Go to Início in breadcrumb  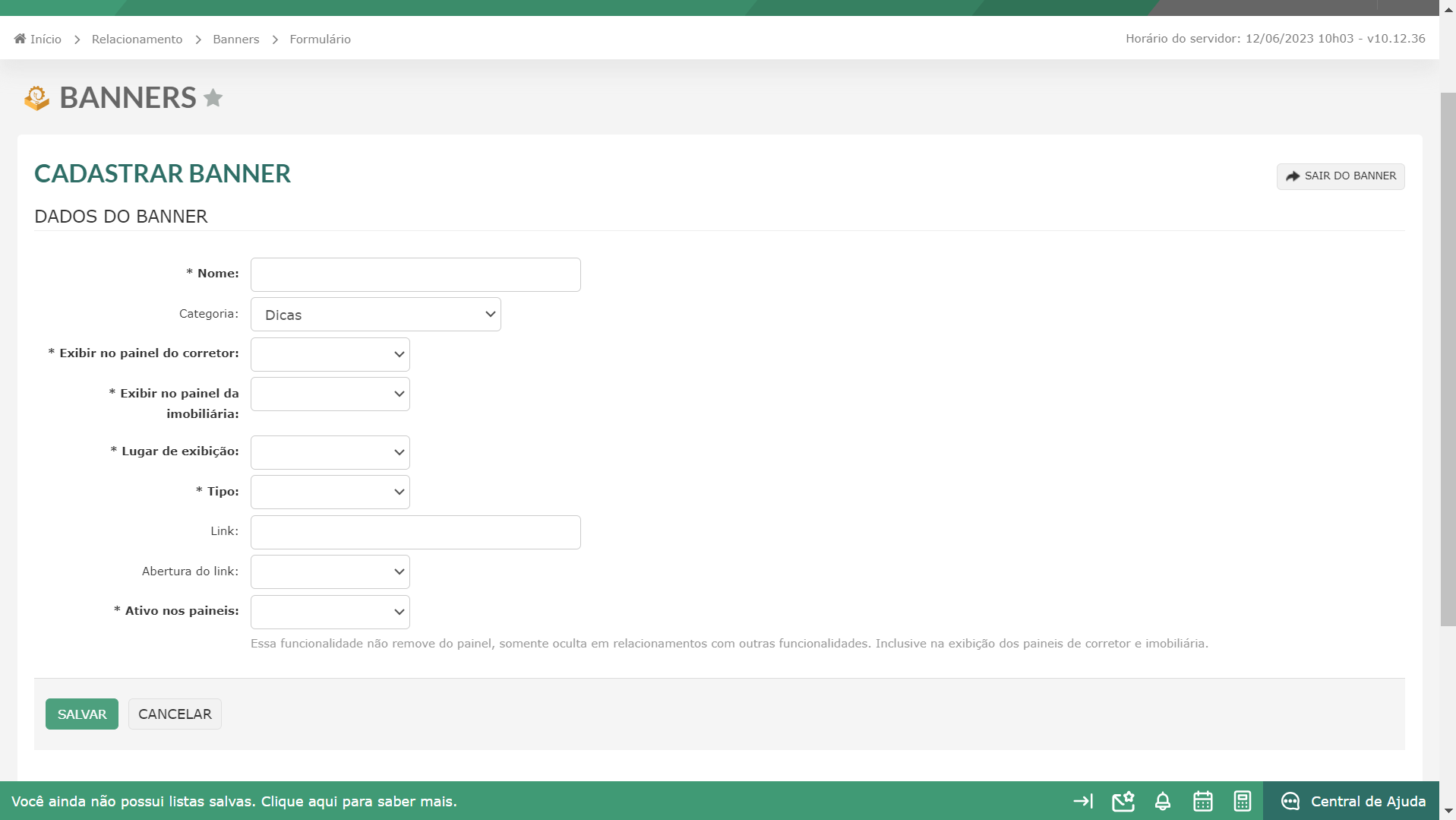[x=46, y=39]
